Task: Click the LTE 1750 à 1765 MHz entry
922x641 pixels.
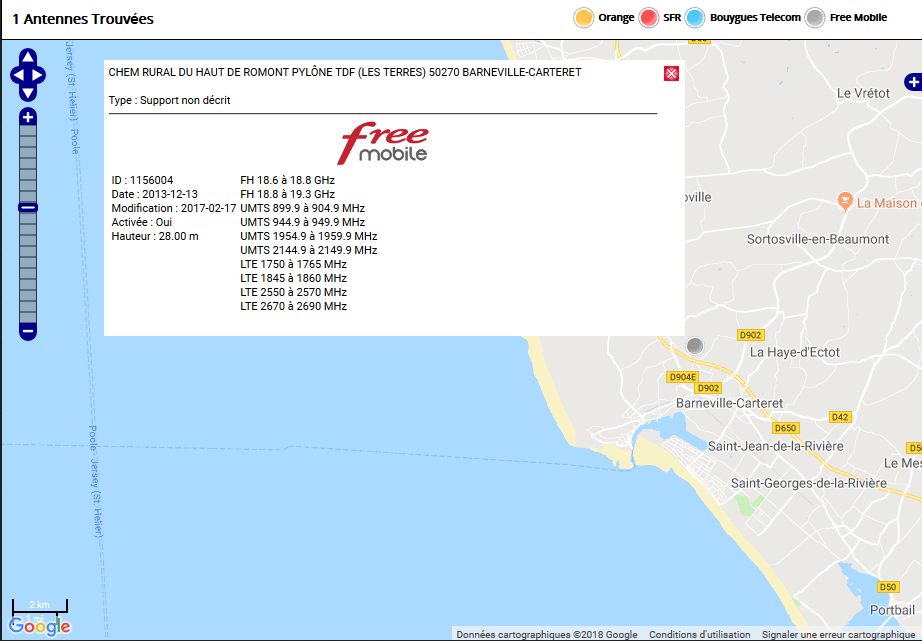Action: (293, 264)
